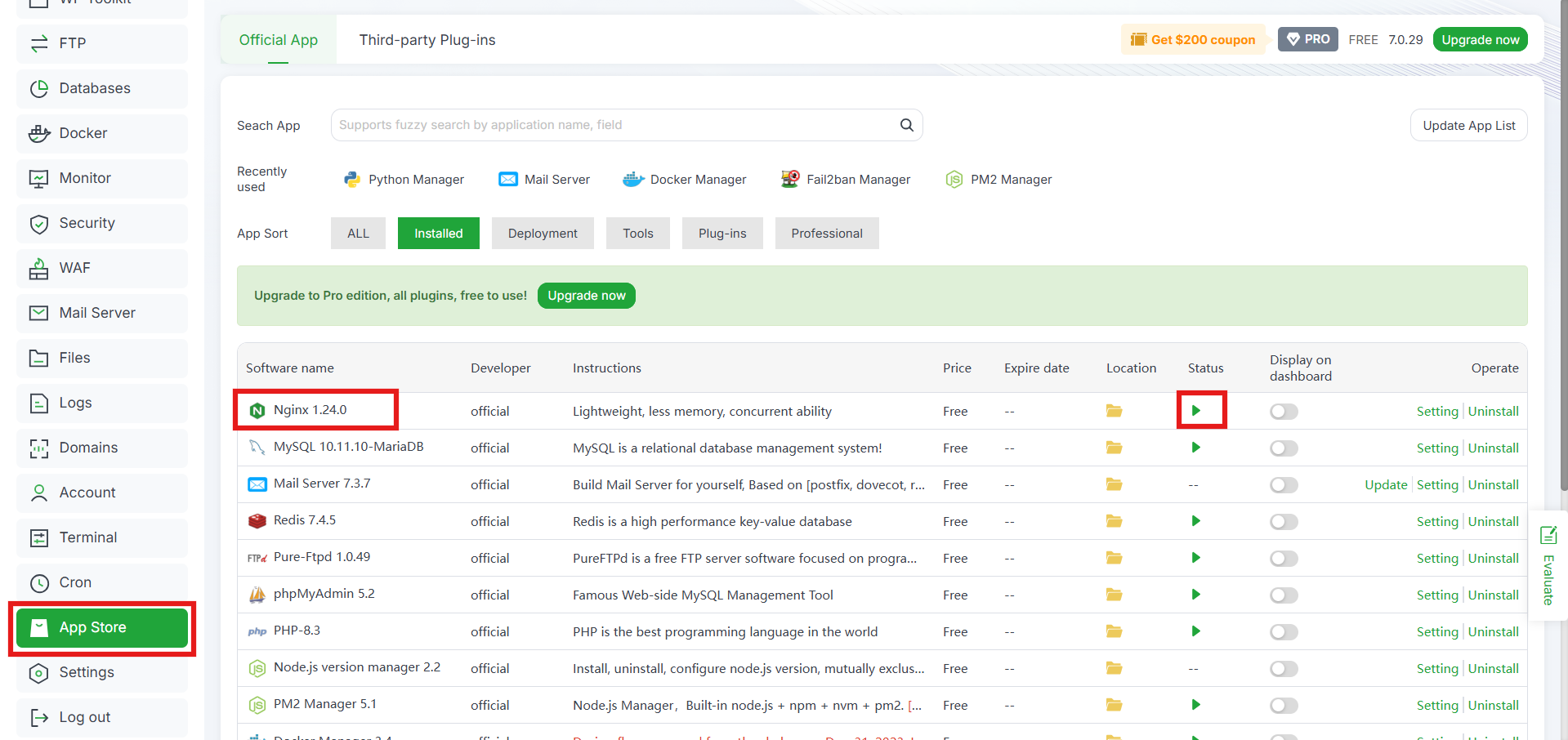The width and height of the screenshot is (1568, 740).
Task: Click Update for Mail Server 7.3.7
Action: pyautogui.click(x=1386, y=485)
